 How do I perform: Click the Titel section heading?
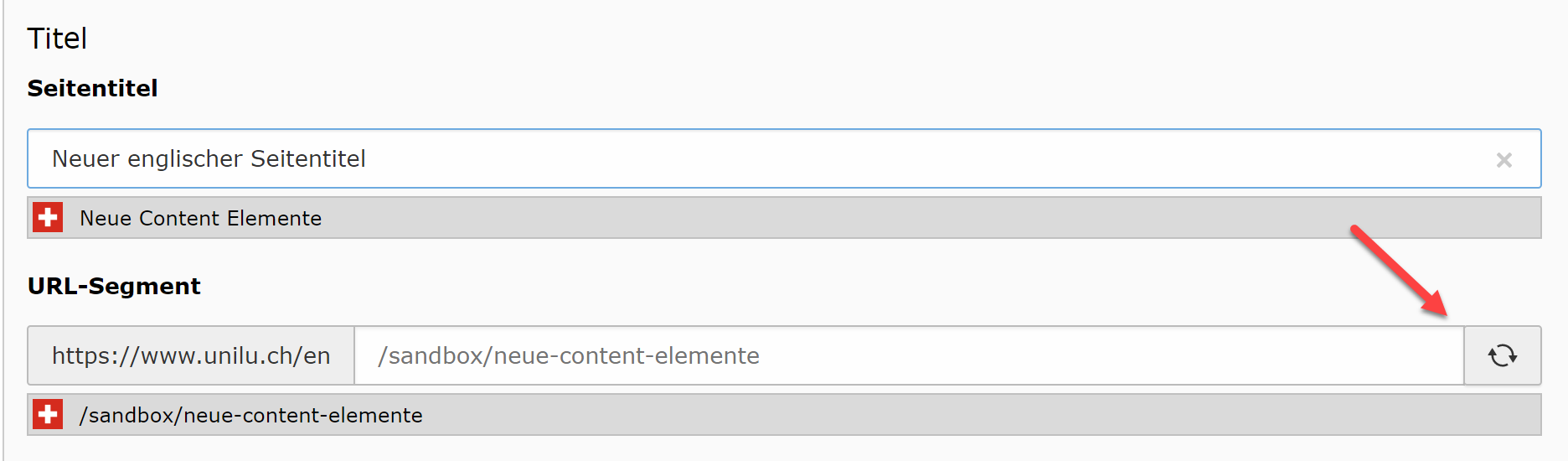[x=57, y=39]
